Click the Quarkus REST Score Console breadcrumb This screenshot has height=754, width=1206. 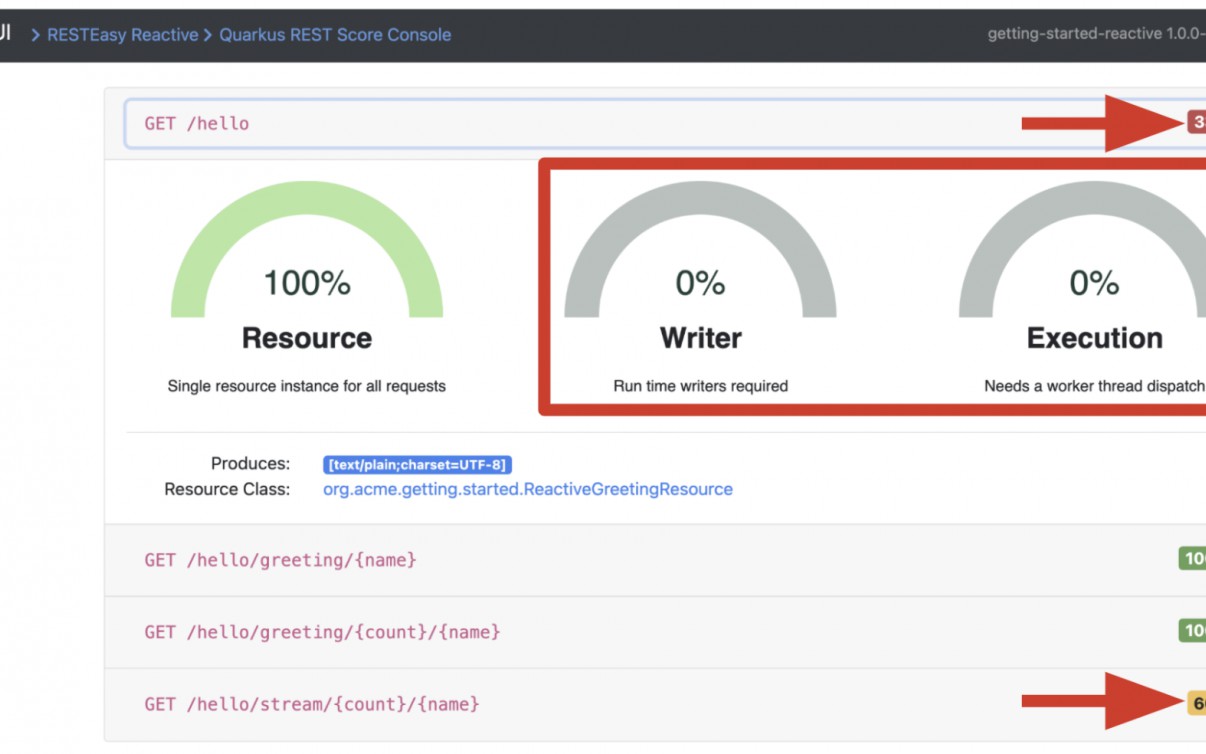pos(335,35)
